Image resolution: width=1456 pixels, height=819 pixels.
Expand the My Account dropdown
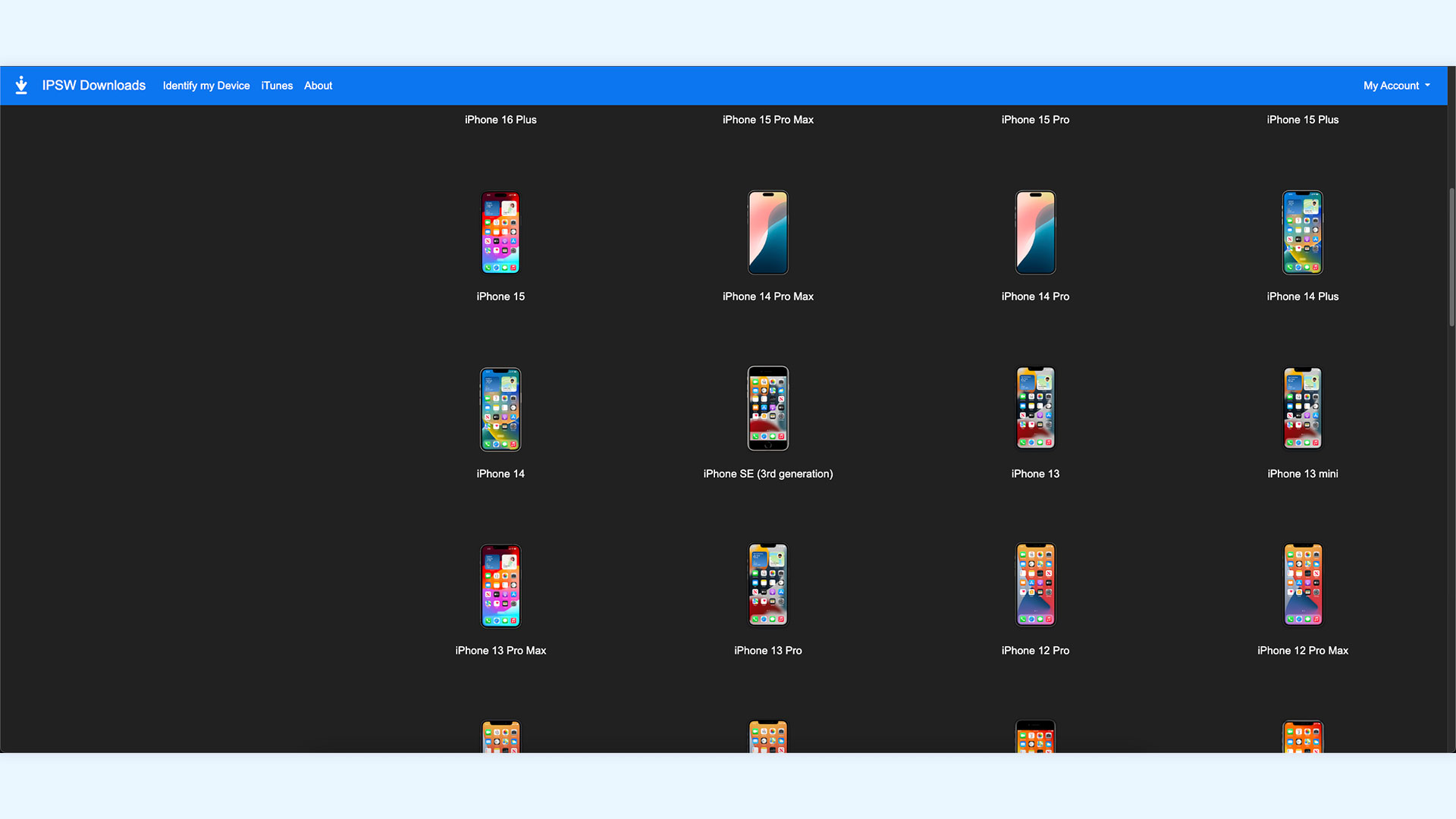point(1397,86)
